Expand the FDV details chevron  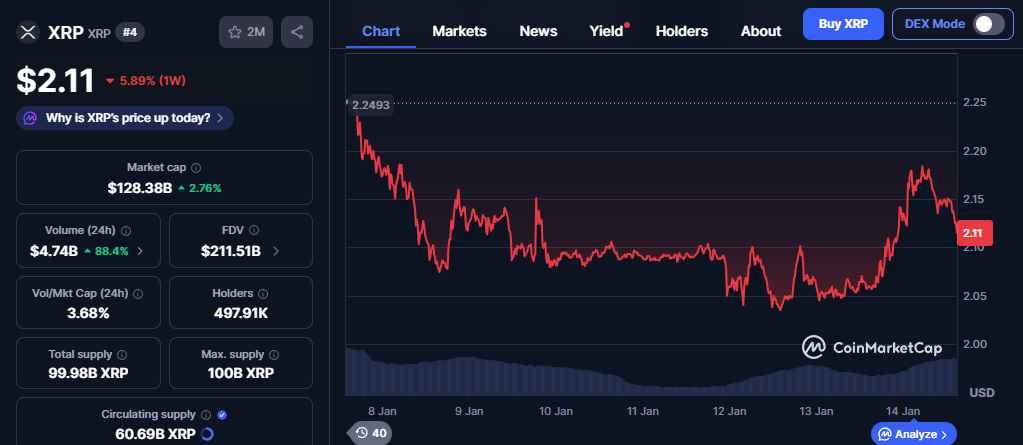coord(275,251)
